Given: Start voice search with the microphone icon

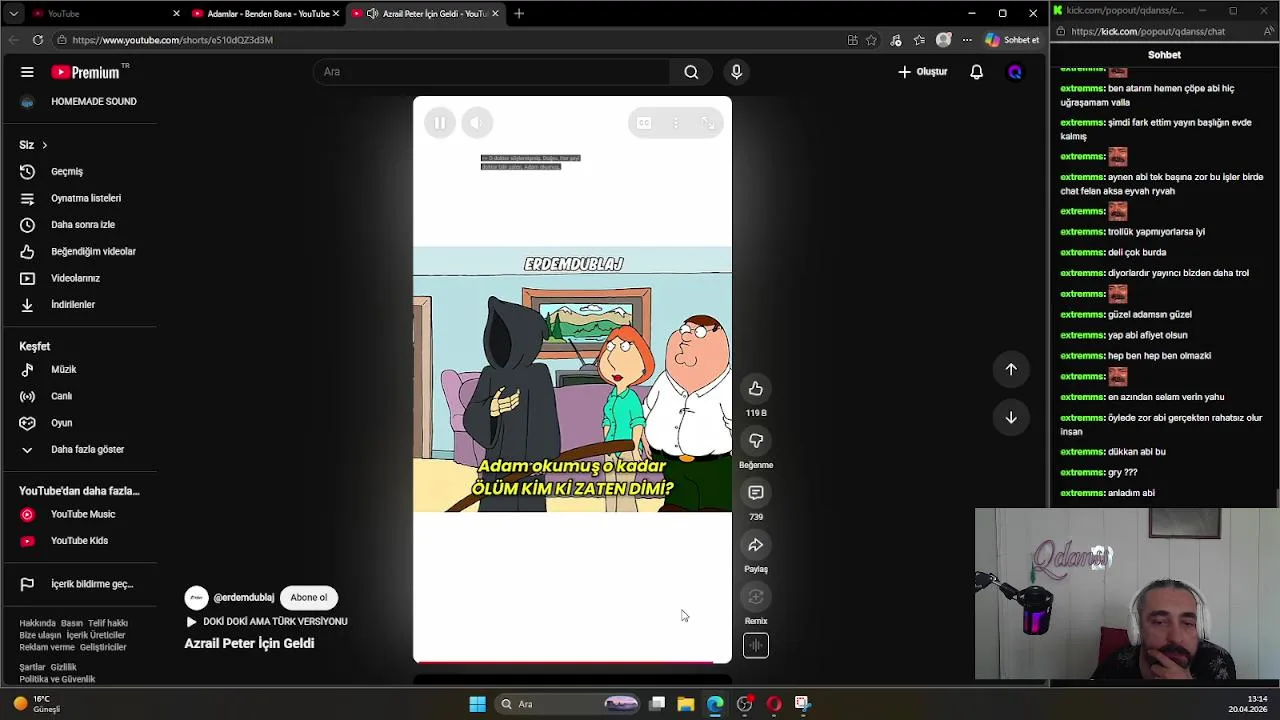Looking at the screenshot, I should [x=736, y=72].
